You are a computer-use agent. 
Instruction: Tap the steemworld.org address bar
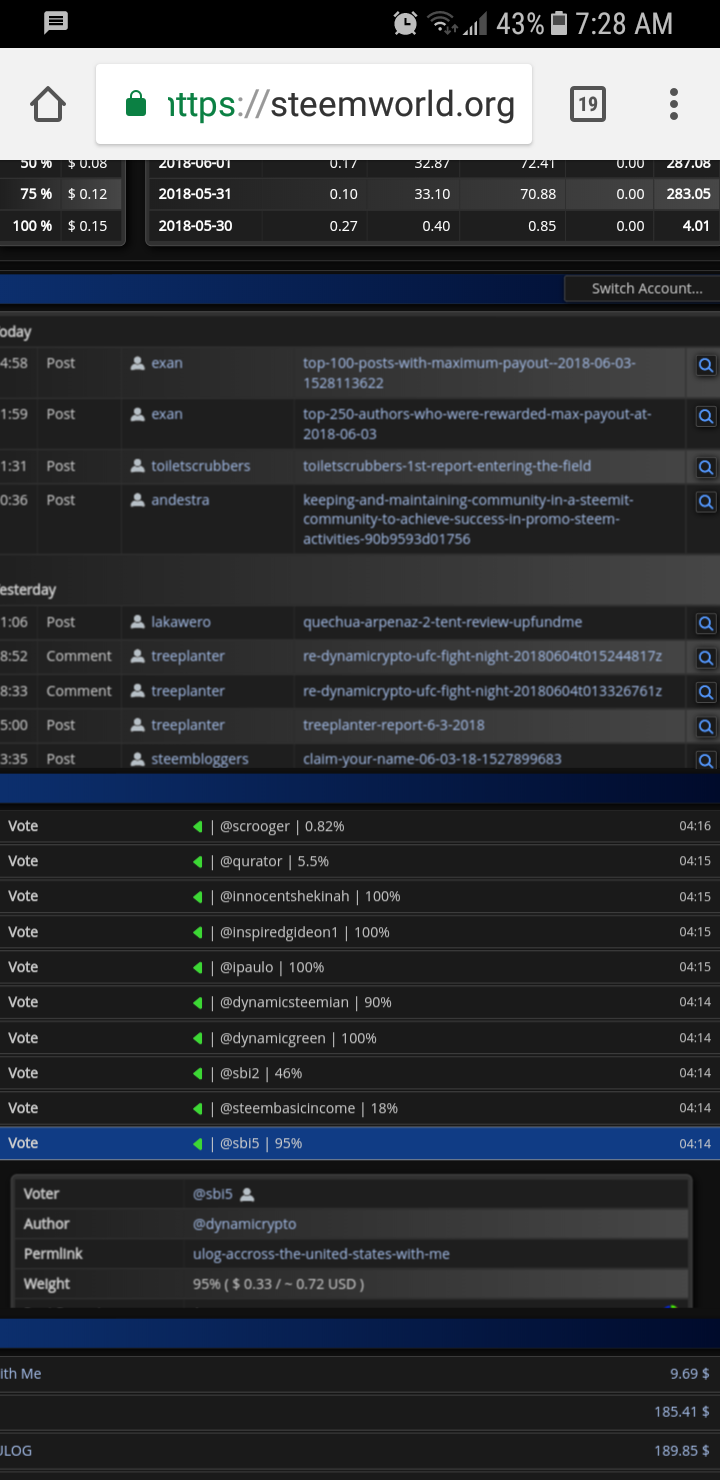tap(314, 104)
